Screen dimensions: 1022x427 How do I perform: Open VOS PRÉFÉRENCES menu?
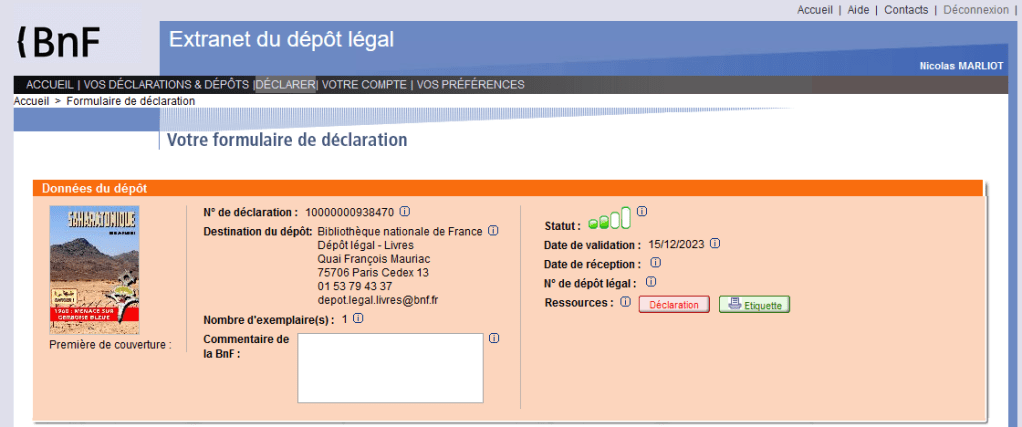click(470, 85)
